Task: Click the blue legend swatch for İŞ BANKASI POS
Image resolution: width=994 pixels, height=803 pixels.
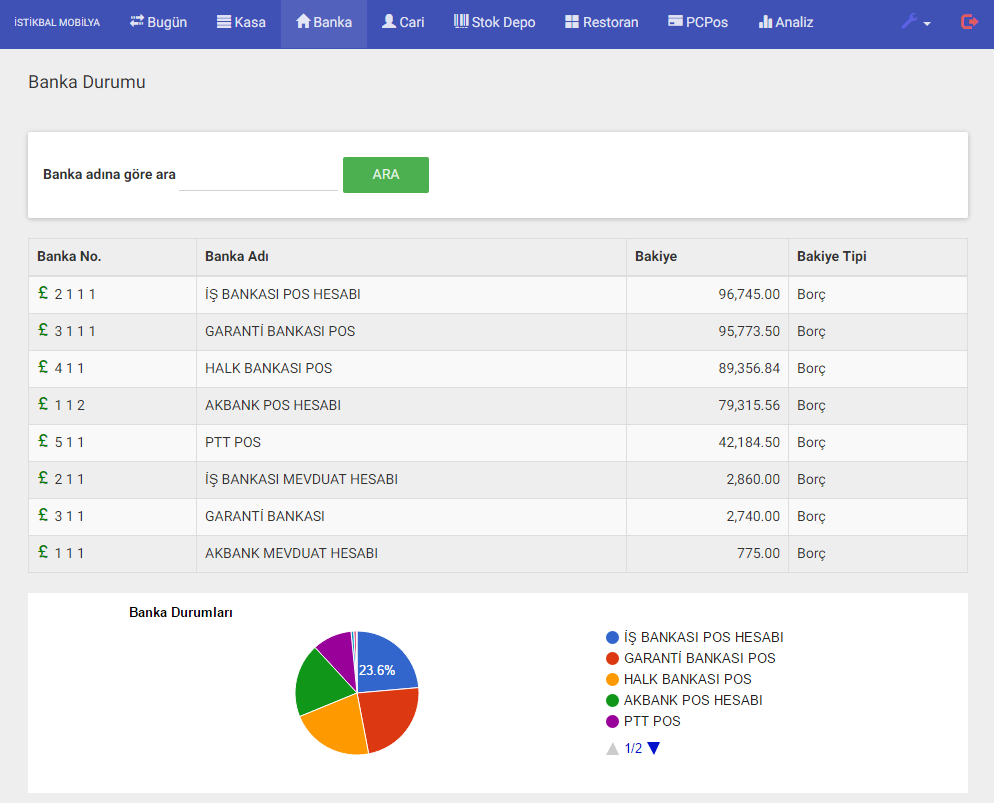Action: [612, 637]
